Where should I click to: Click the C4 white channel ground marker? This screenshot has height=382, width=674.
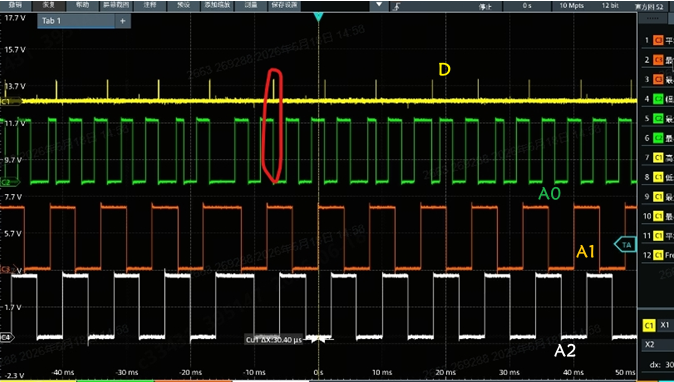(x=8, y=337)
